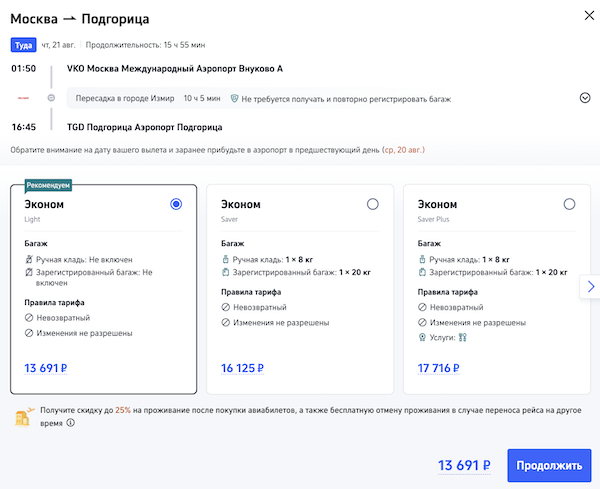Select the Эконом Saver fare radio button

(x=373, y=204)
